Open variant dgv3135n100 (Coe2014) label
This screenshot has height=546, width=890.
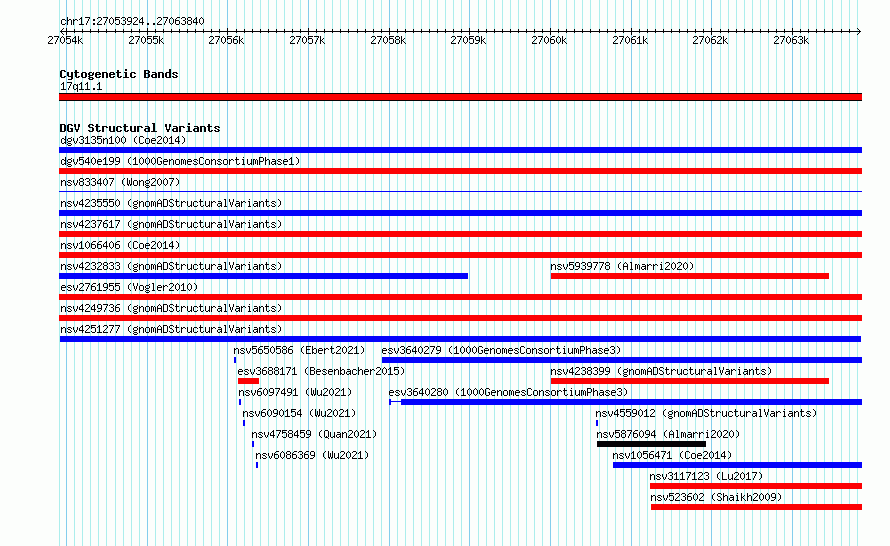point(123,140)
